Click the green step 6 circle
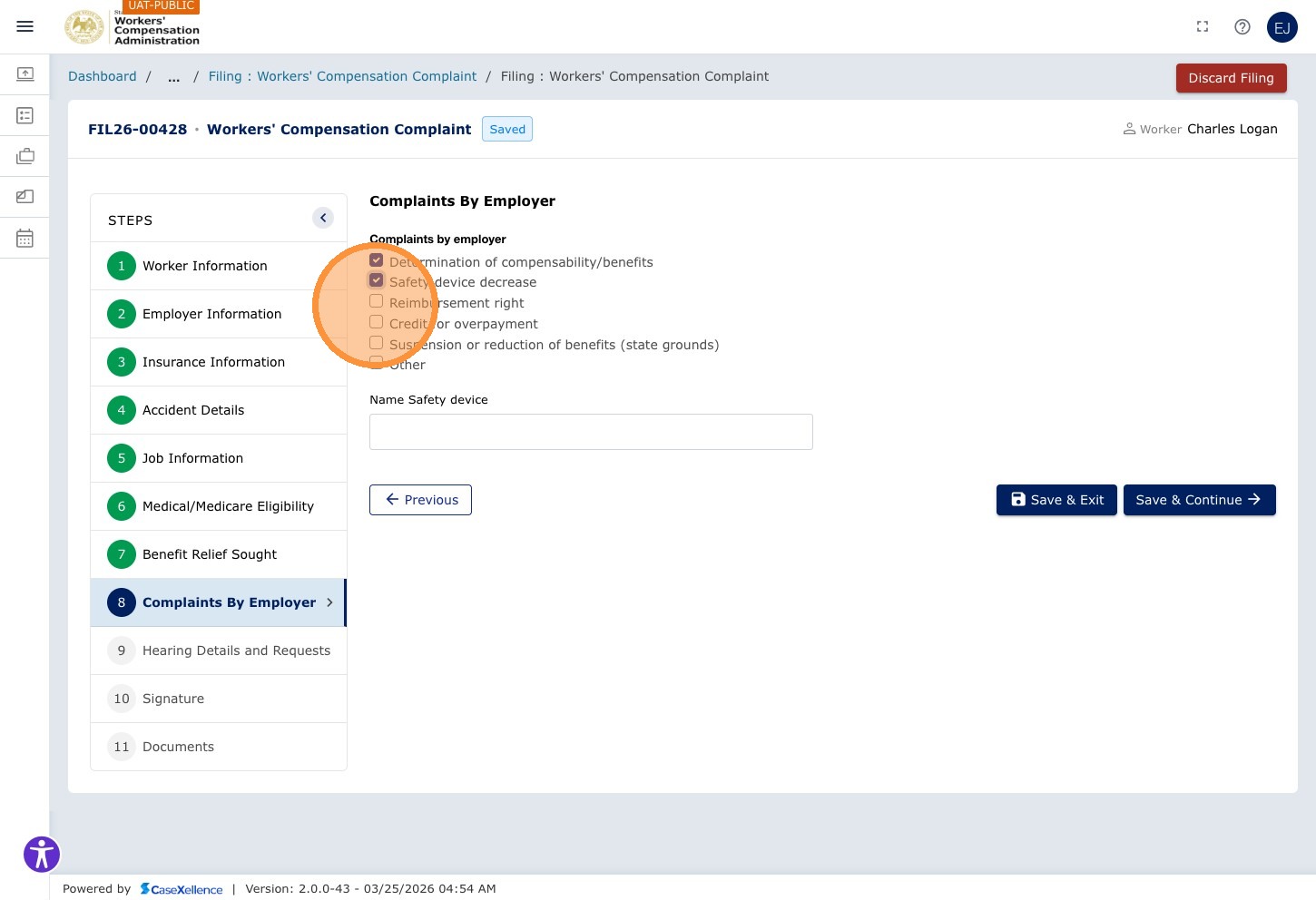This screenshot has height=900, width=1316. [122, 506]
